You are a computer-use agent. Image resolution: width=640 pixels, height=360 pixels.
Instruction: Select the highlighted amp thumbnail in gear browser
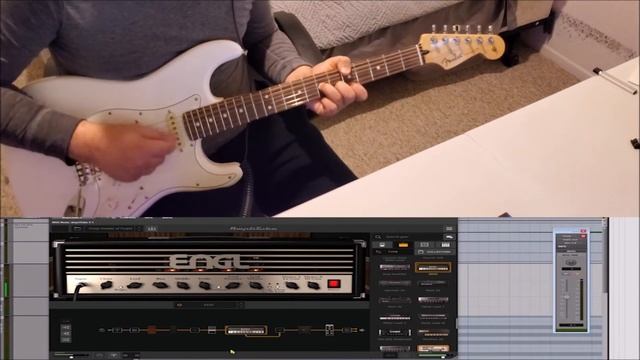433,268
